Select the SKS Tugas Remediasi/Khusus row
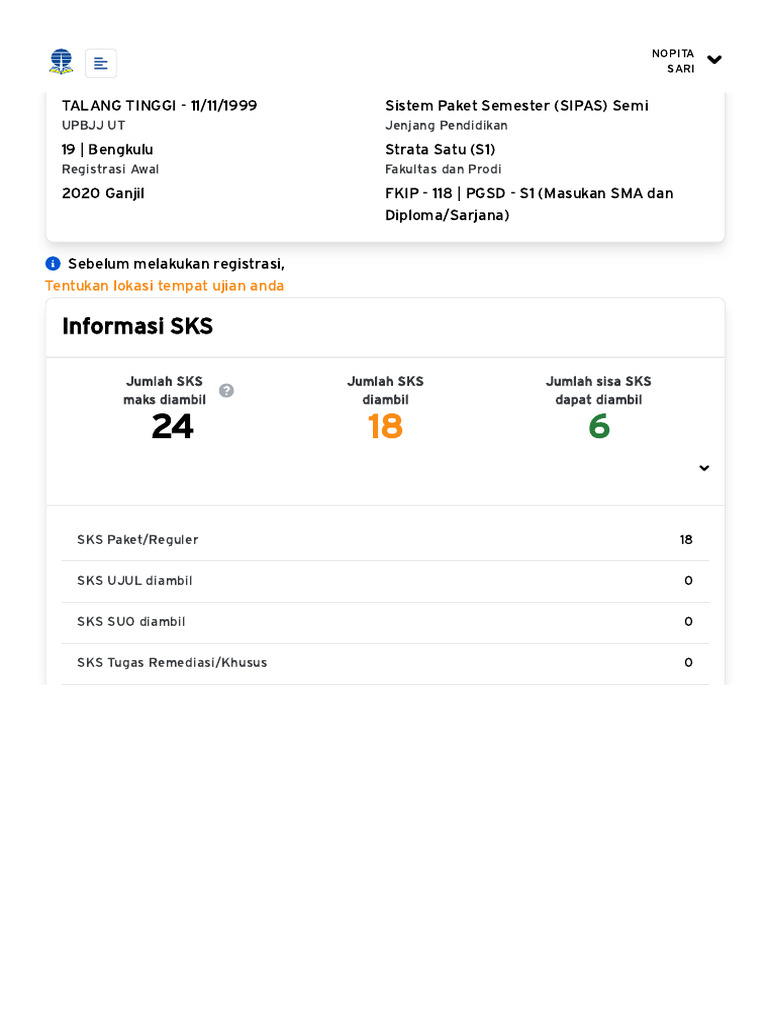The height and width of the screenshot is (1024, 768). point(385,663)
